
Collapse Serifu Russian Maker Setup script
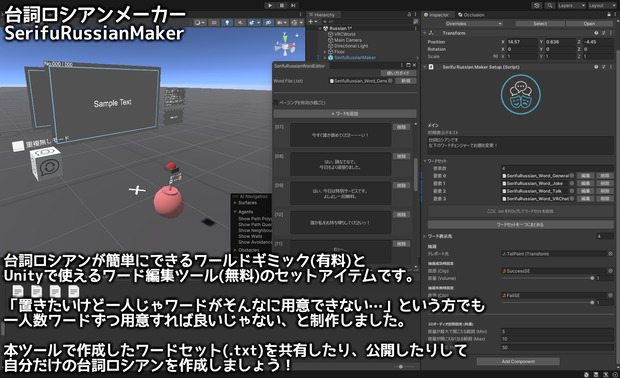pyautogui.click(x=425, y=67)
